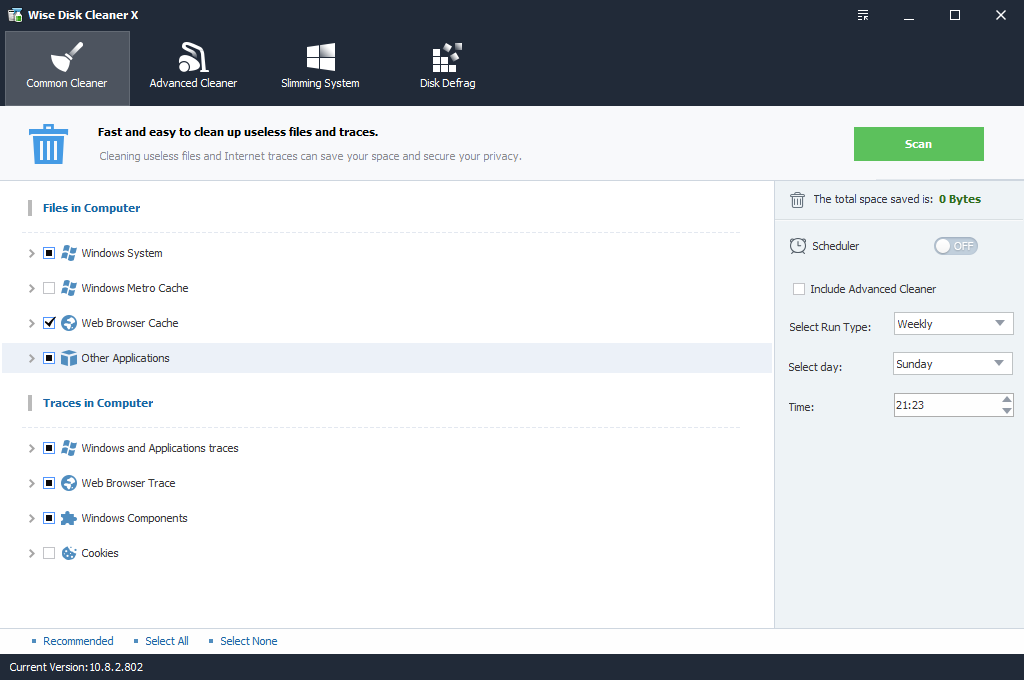This screenshot has height=680, width=1024.
Task: Click the Current Version status text
Action: 76,667
